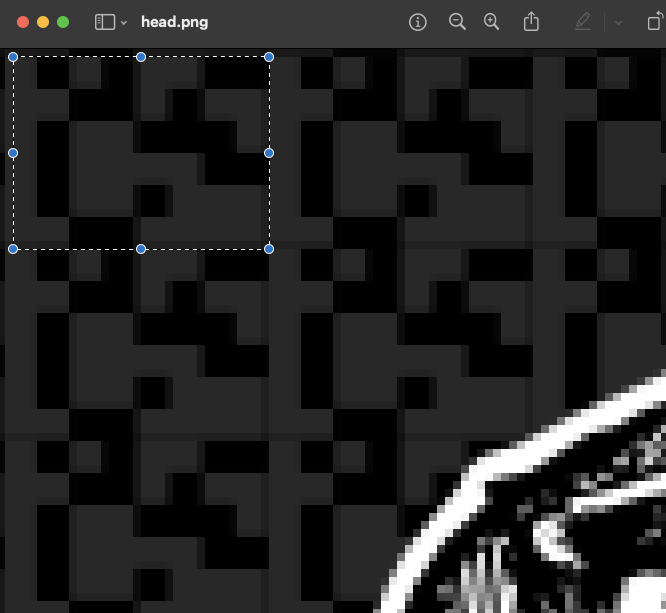Click the bottom-right selection handle

click(269, 249)
